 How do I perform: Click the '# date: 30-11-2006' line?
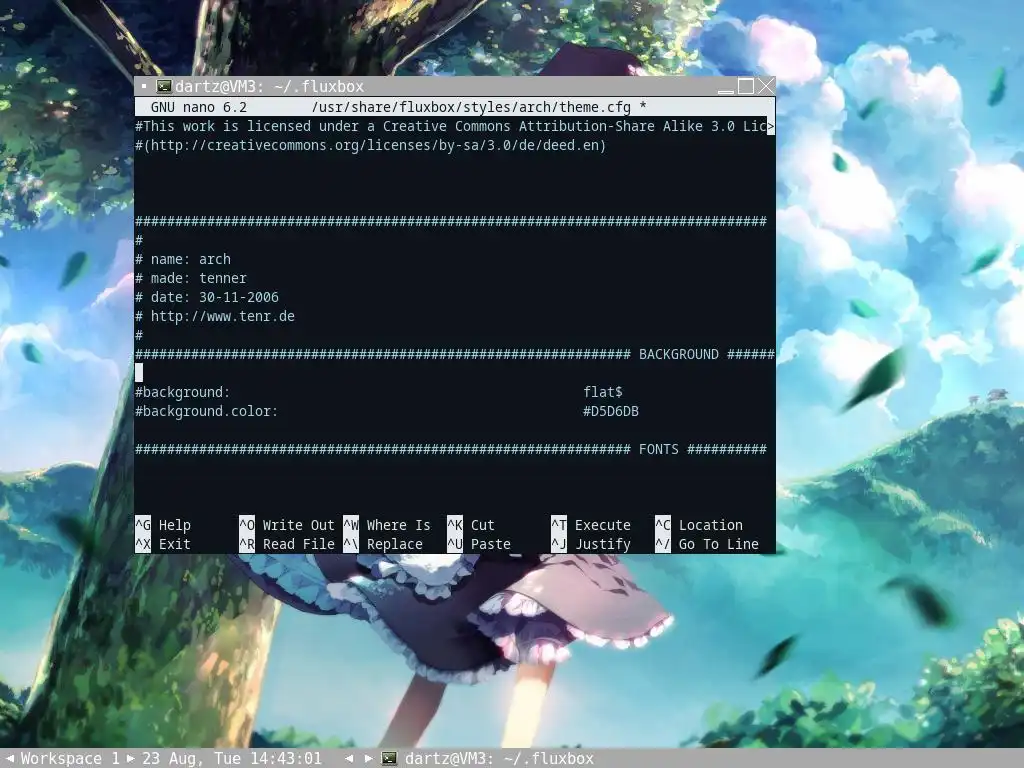pyautogui.click(x=207, y=297)
